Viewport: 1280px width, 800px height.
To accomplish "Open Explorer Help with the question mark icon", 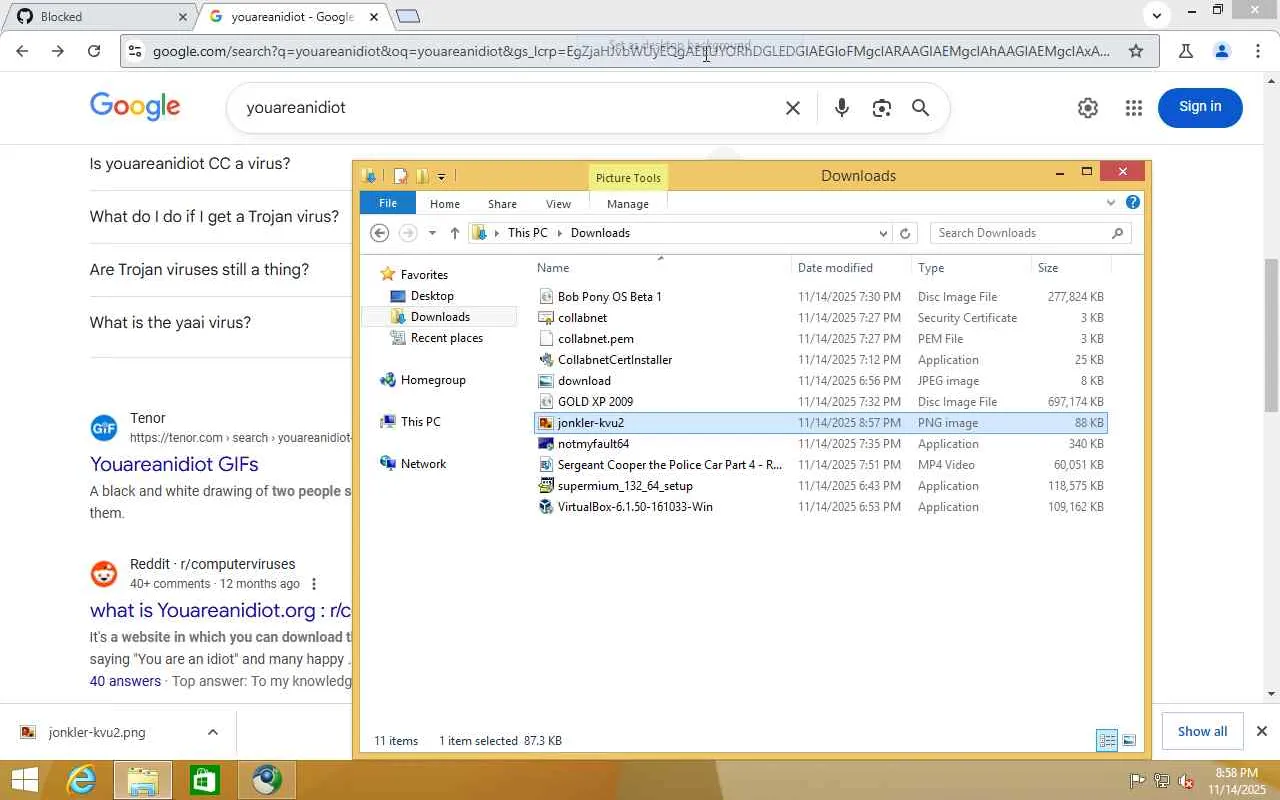I will click(x=1132, y=203).
